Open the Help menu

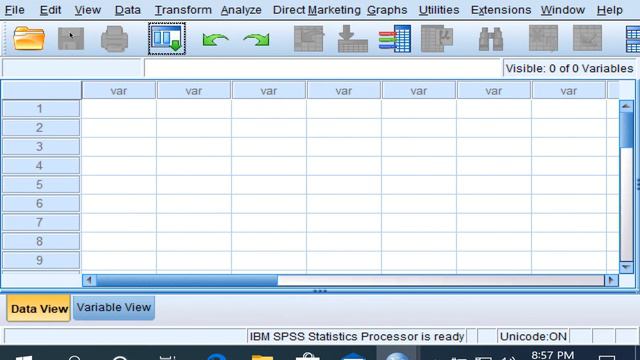coord(610,10)
